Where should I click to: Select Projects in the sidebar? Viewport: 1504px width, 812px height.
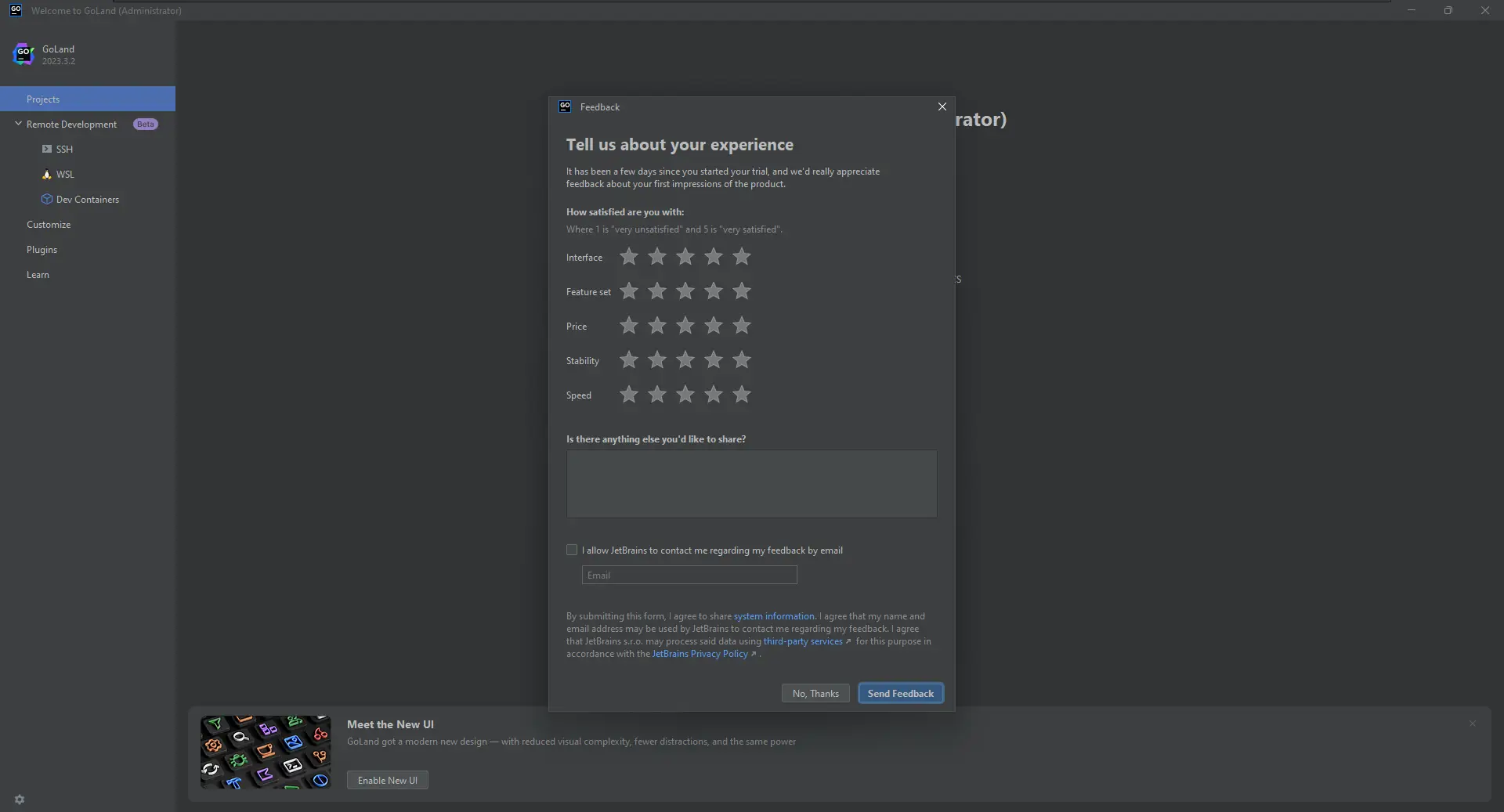(43, 99)
